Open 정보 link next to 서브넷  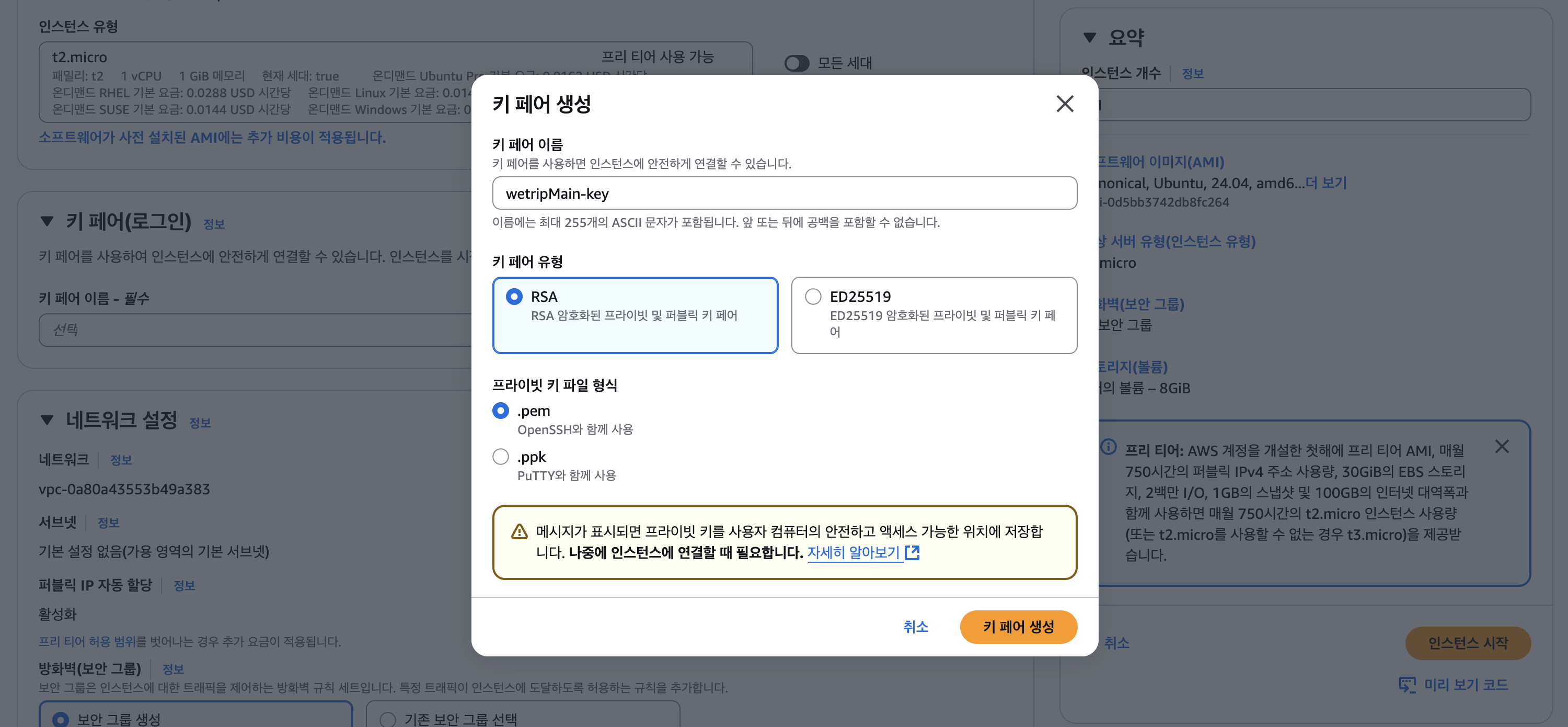pos(108,523)
